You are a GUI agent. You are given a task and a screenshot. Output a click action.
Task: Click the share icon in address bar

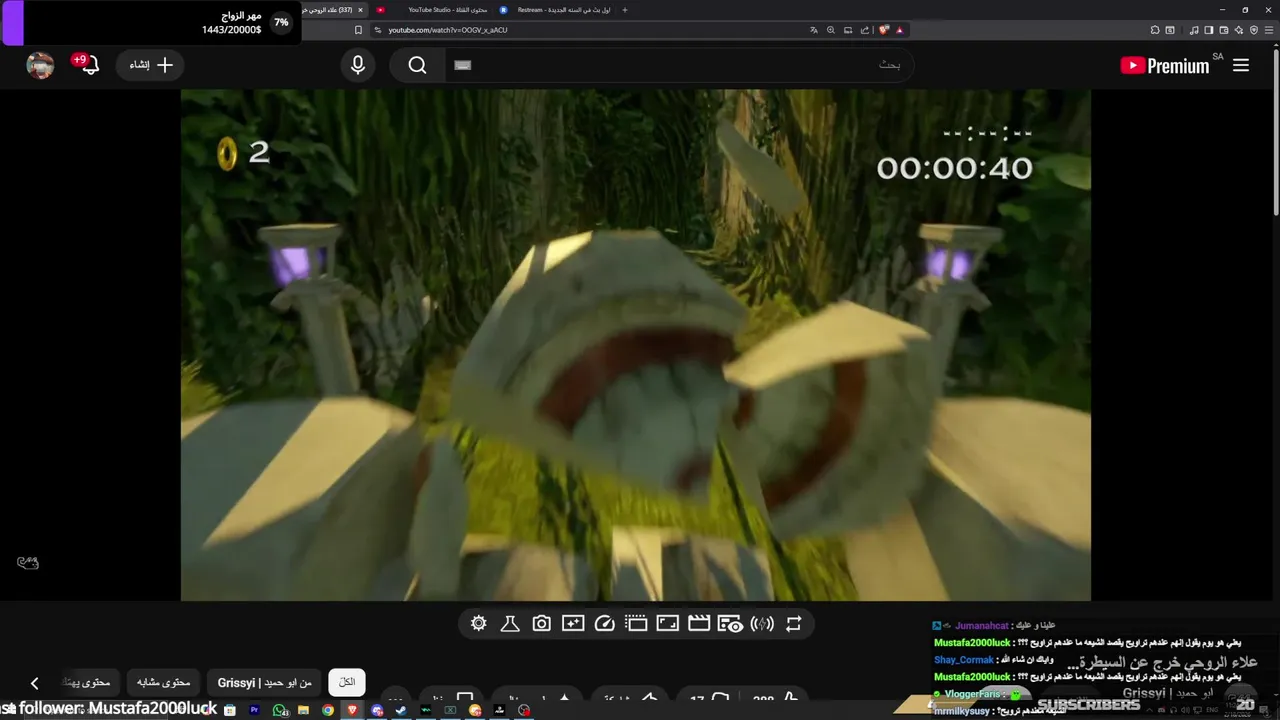pos(865,30)
